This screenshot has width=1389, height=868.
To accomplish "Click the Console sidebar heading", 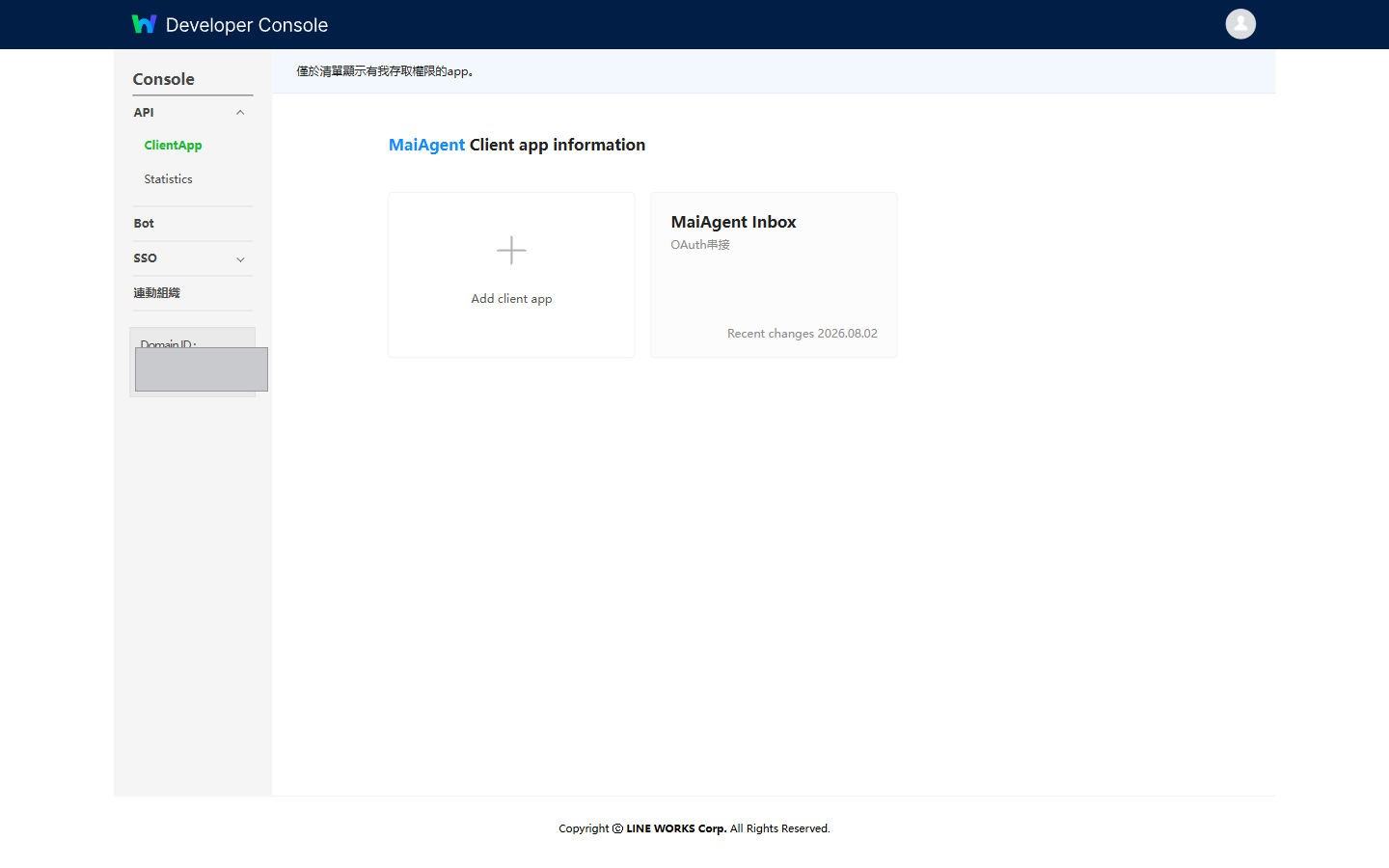I will tap(164, 79).
